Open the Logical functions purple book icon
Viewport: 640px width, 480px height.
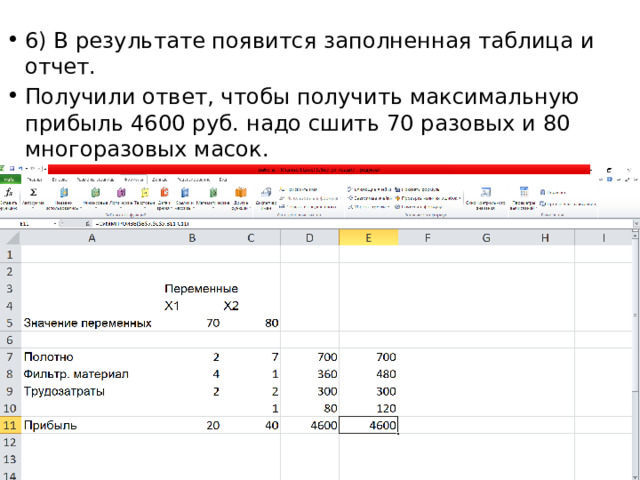pos(121,192)
